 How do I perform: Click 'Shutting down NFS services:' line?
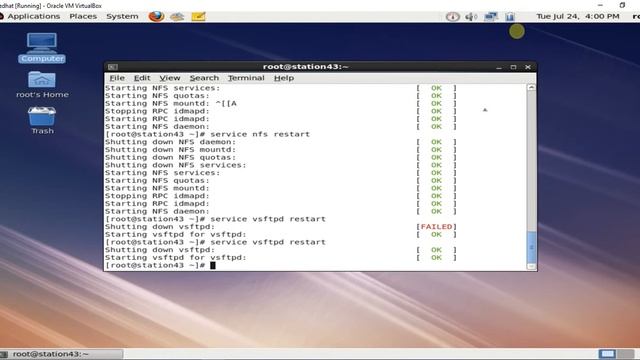click(176, 165)
